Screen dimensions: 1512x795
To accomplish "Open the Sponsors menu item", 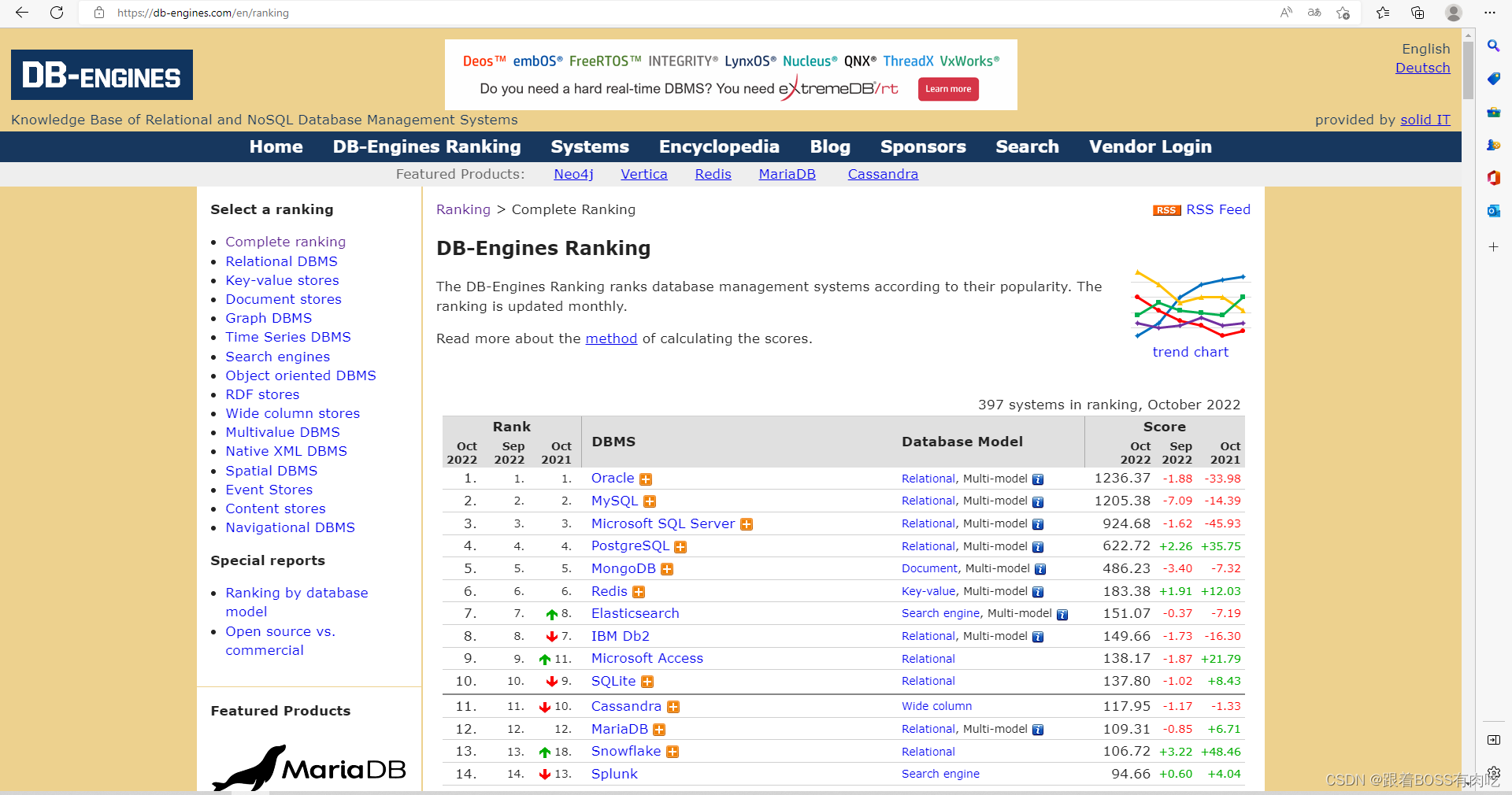I will 923,146.
